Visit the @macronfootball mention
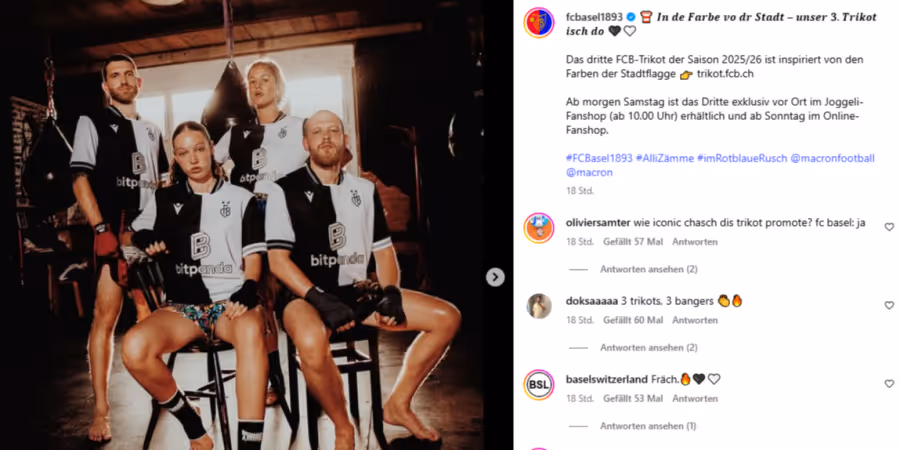This screenshot has width=900, height=450. [833, 158]
